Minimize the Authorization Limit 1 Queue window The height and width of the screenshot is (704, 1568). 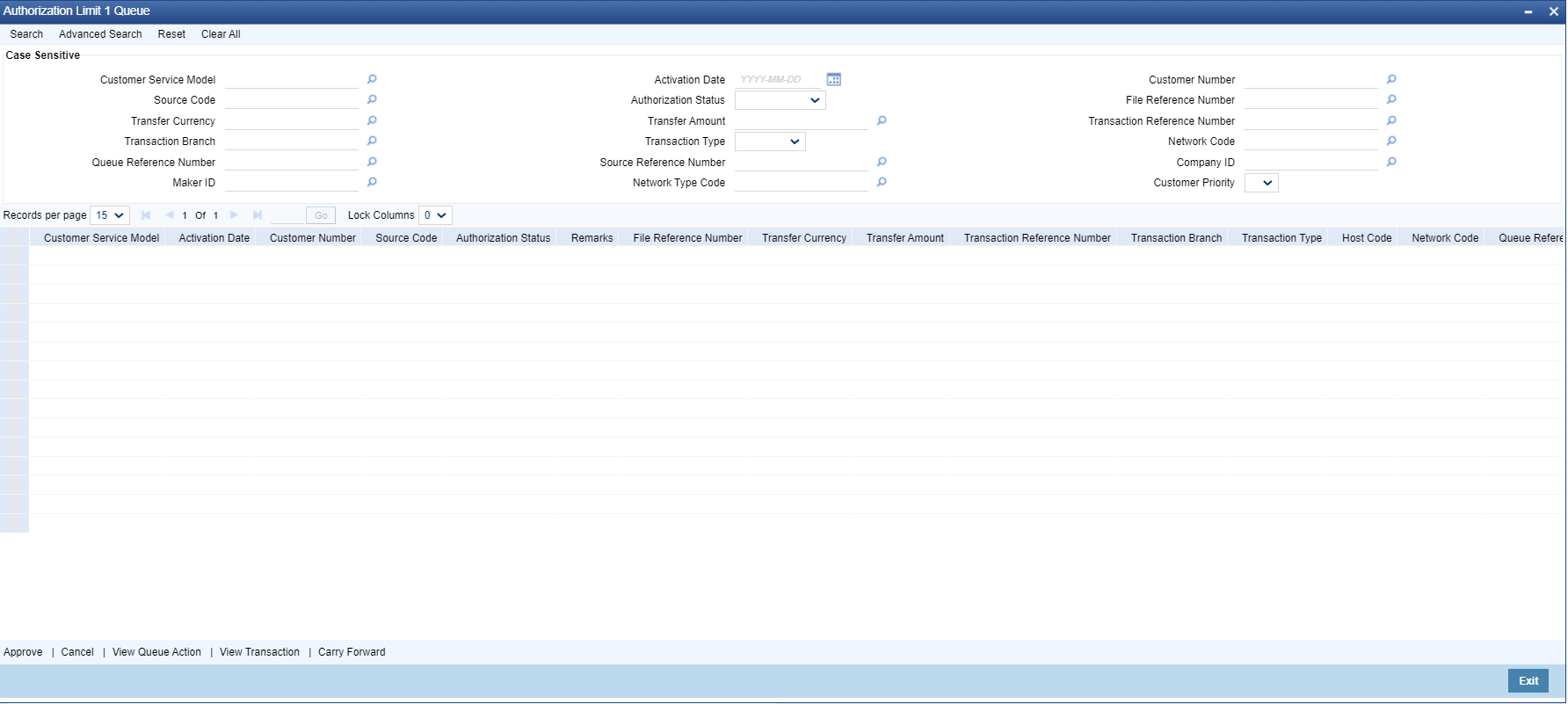1528,11
